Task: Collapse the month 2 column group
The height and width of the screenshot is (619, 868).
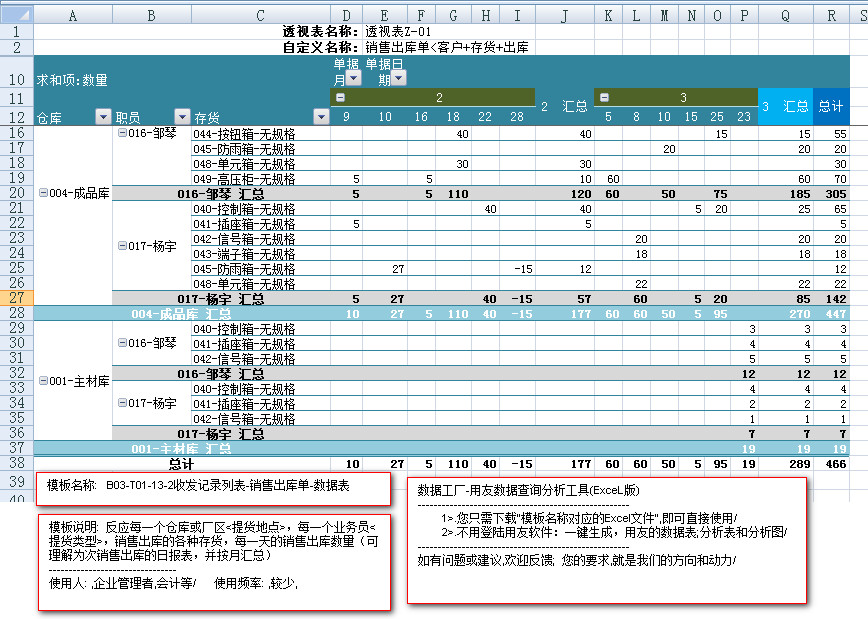Action: (340, 98)
